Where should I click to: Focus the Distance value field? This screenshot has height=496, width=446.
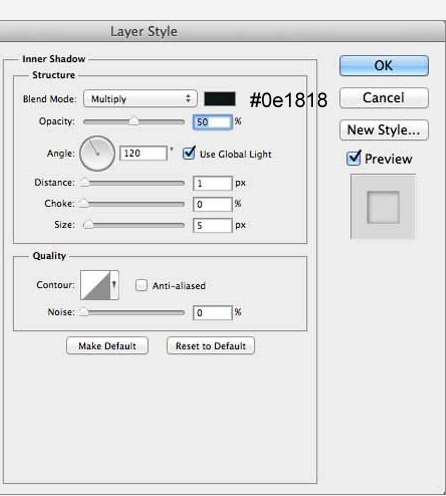coord(212,183)
